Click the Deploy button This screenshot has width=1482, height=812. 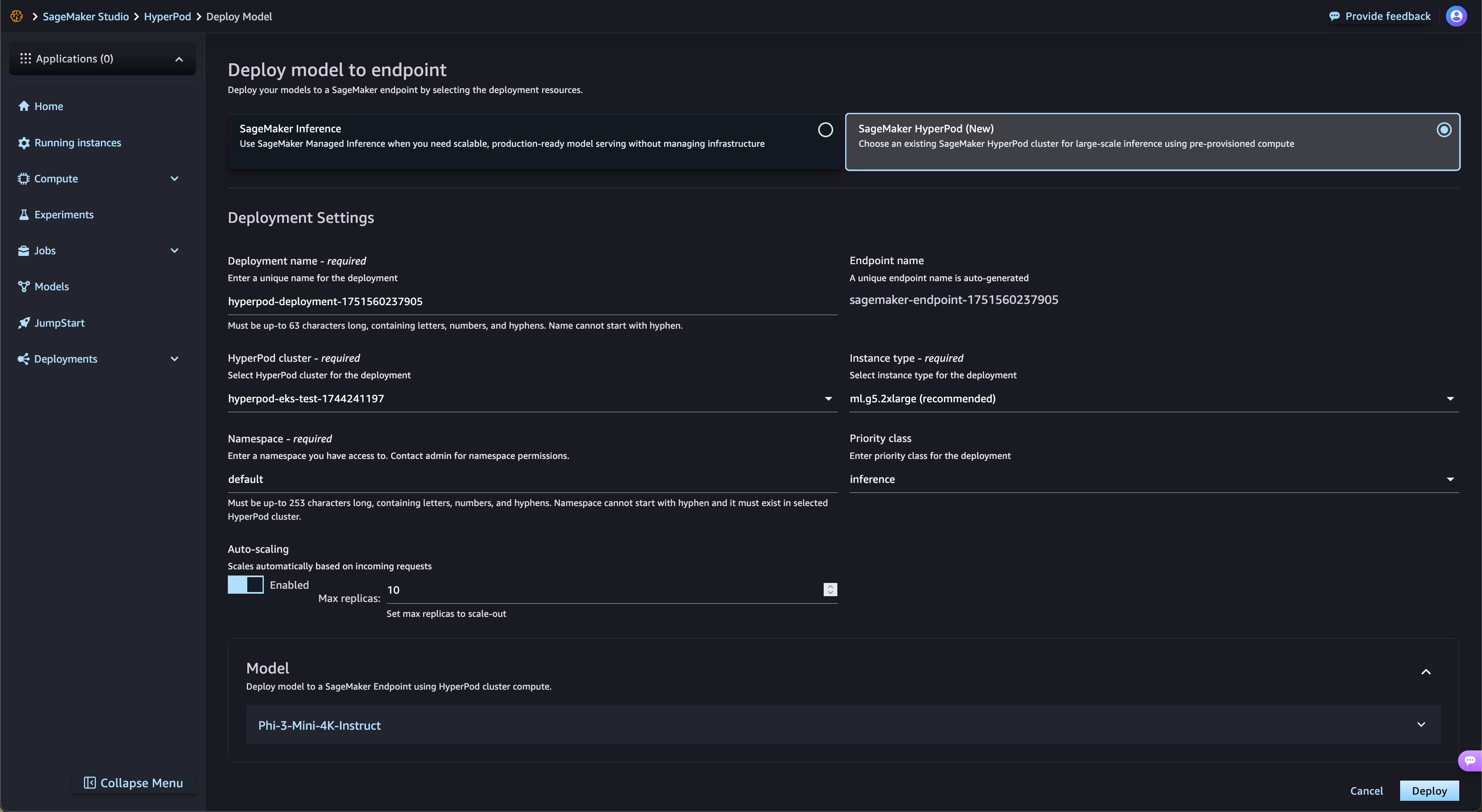1429,790
